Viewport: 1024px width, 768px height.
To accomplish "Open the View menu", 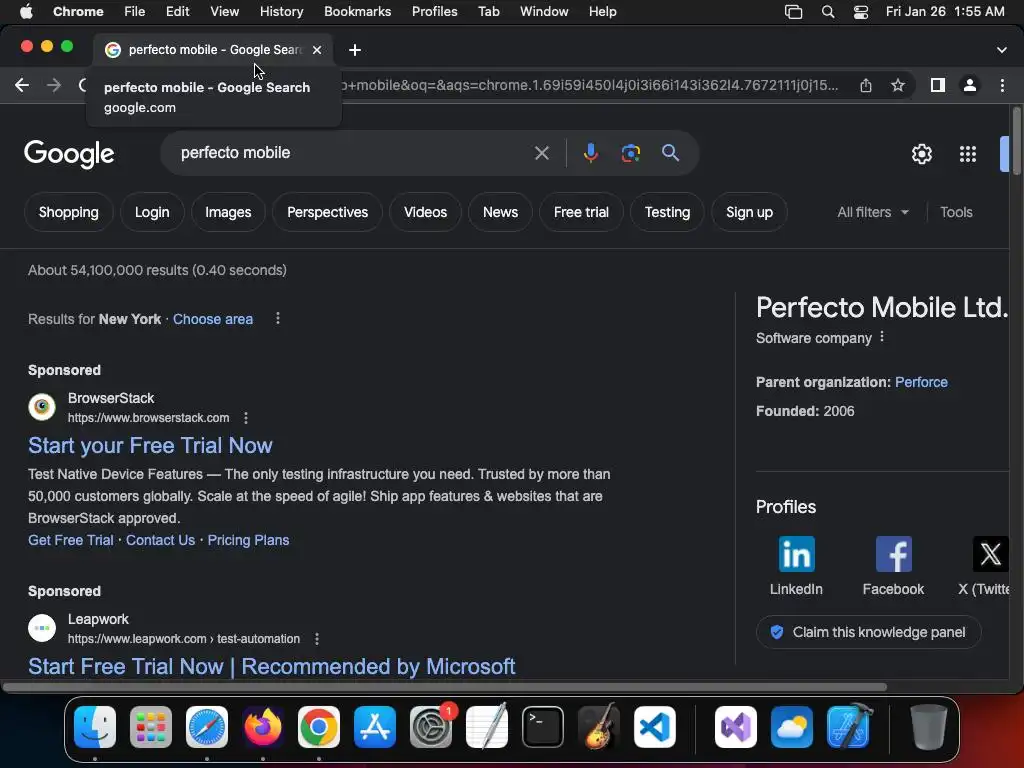I will [224, 12].
